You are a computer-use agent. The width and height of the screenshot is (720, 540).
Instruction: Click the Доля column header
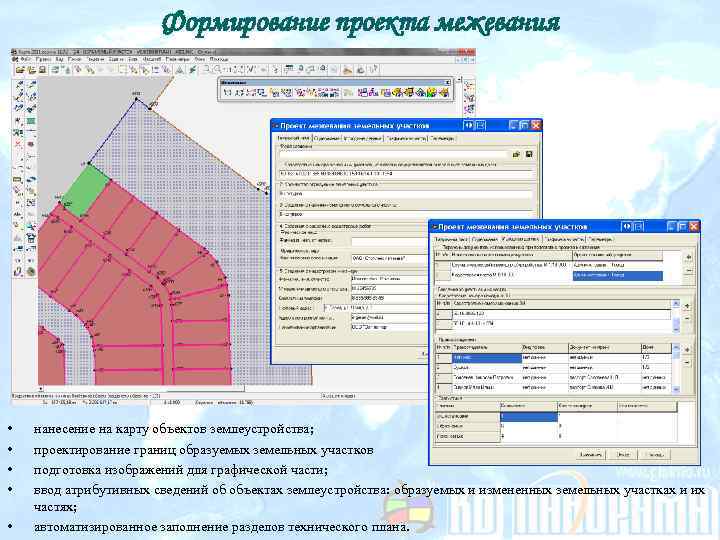pyautogui.click(x=656, y=348)
